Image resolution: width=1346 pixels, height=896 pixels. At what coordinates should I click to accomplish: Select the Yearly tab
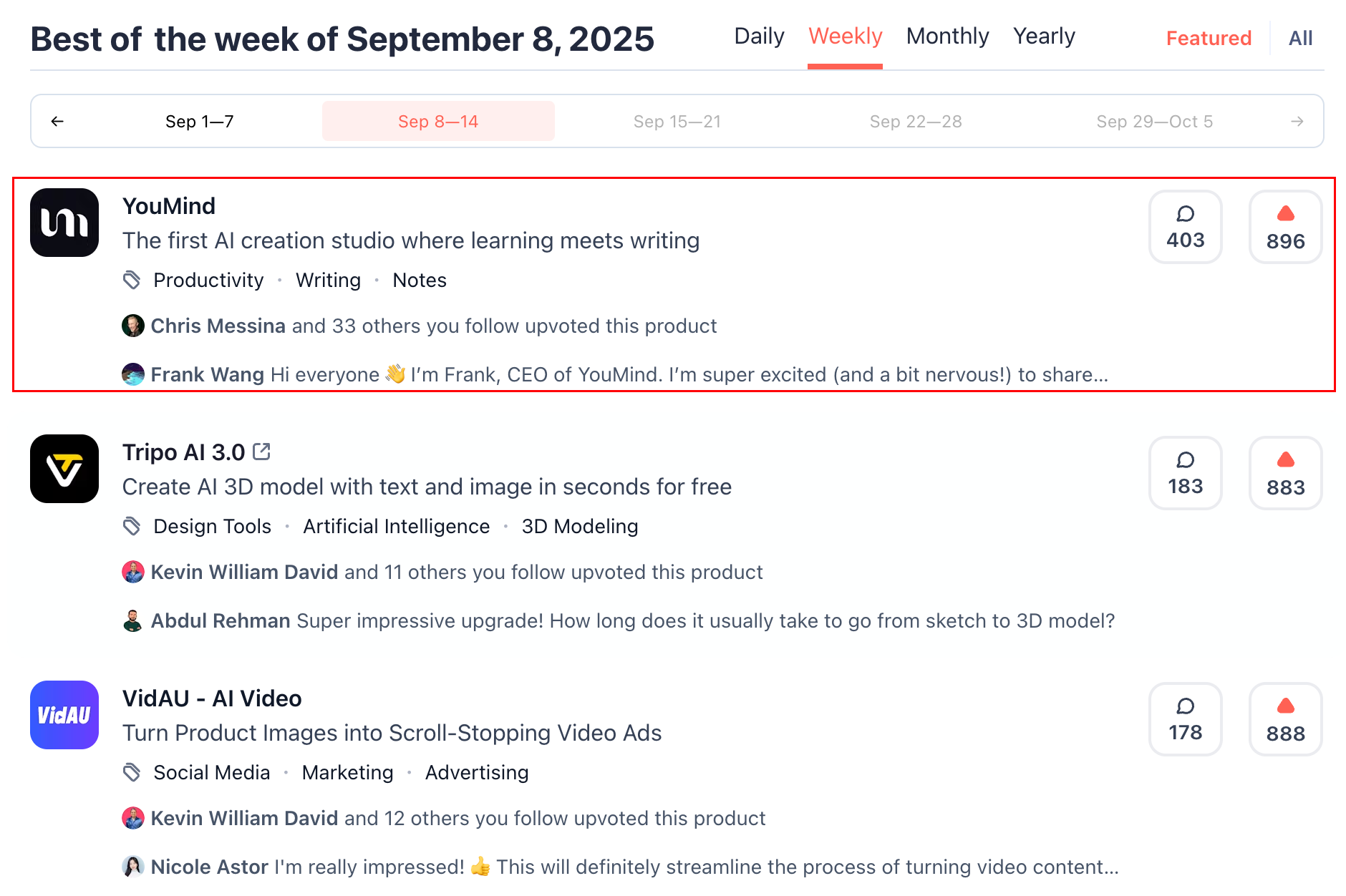pos(1044,36)
